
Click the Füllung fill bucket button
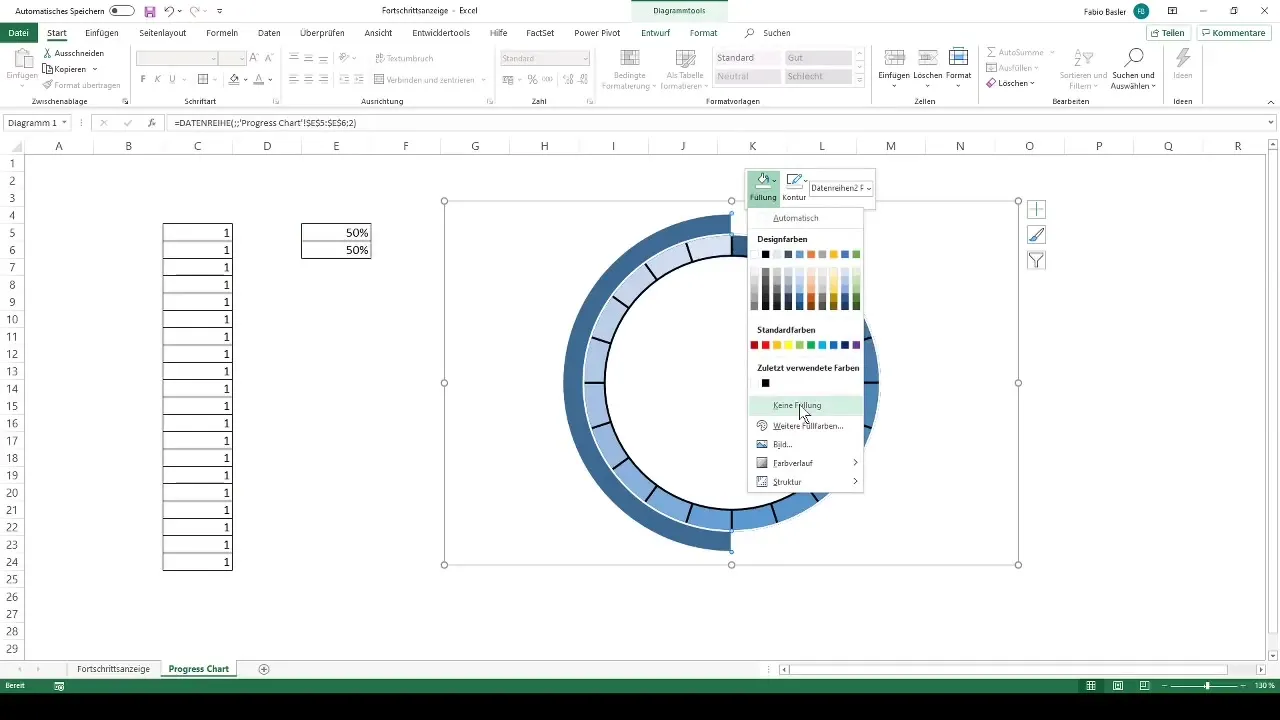pos(762,186)
